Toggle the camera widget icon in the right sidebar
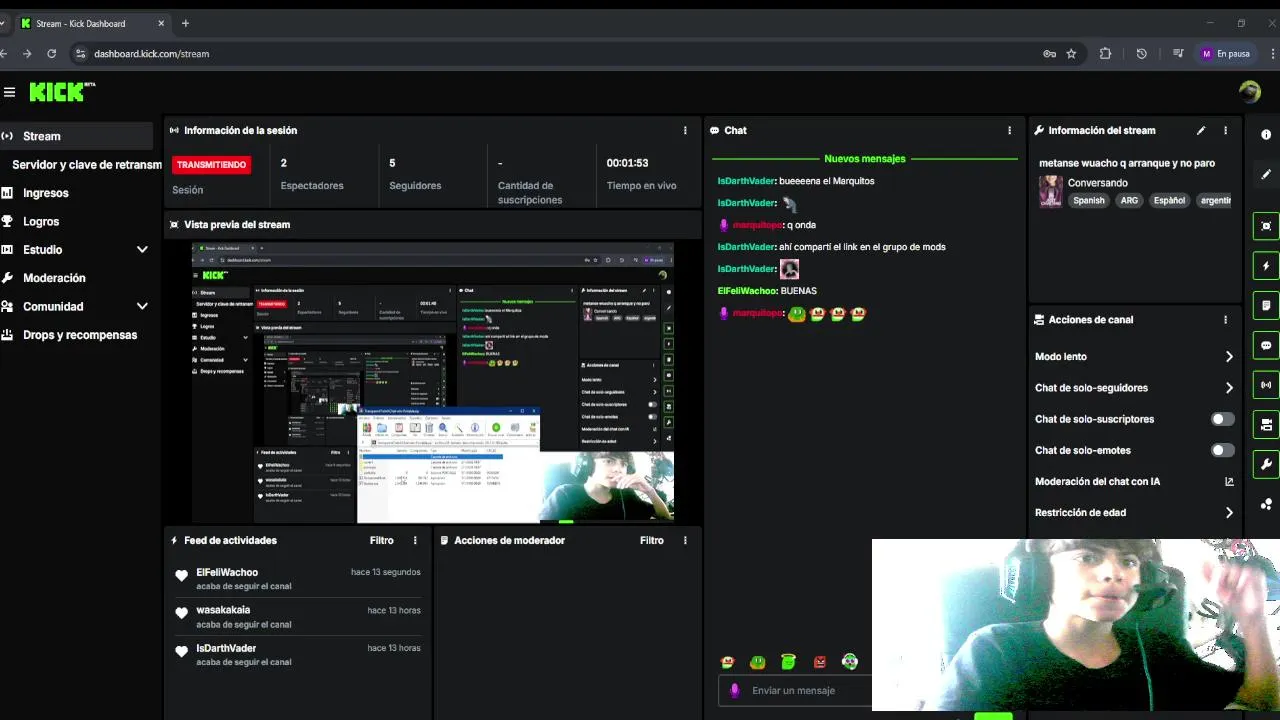The height and width of the screenshot is (720, 1280). pos(1266,424)
